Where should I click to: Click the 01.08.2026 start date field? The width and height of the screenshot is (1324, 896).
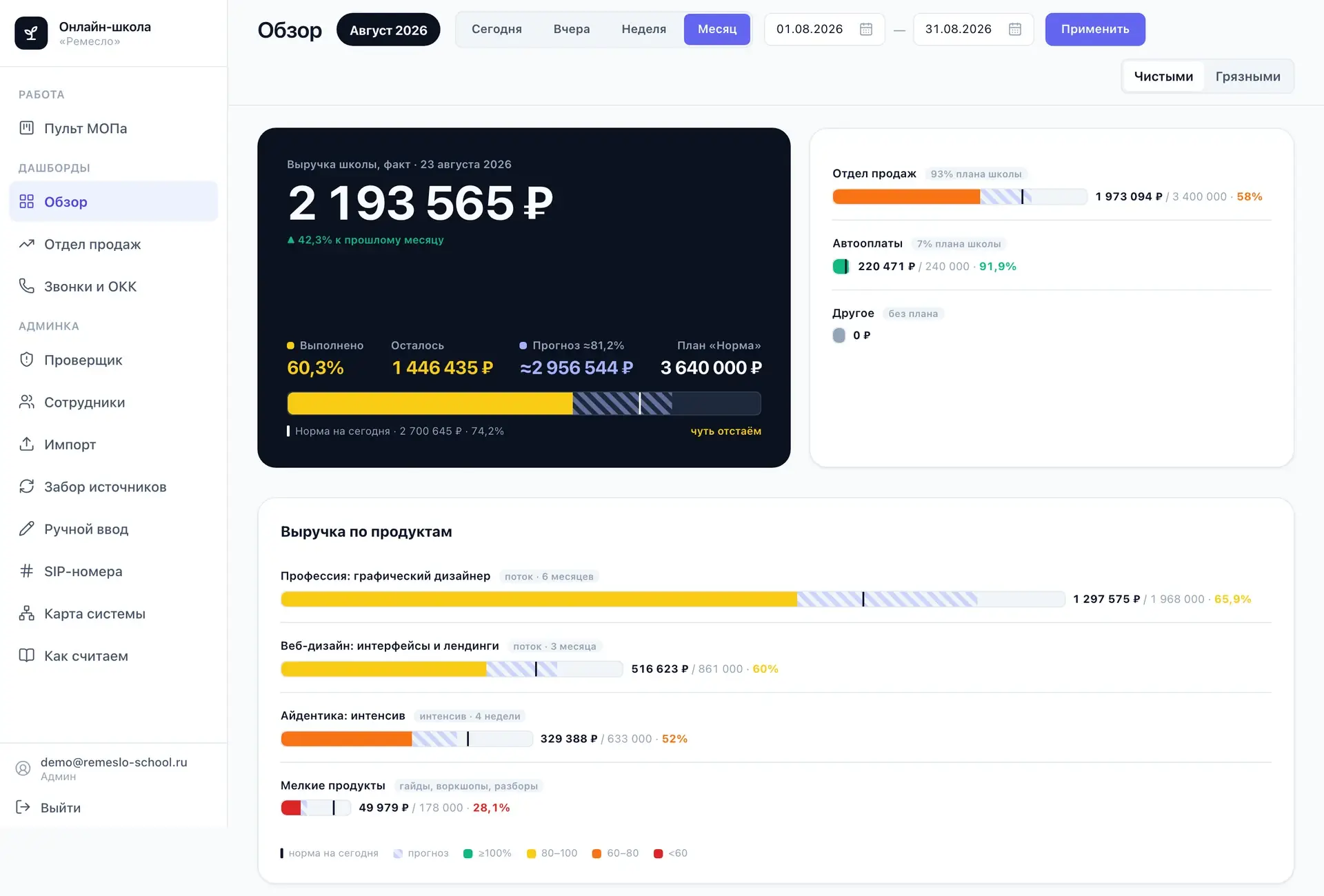pos(824,29)
